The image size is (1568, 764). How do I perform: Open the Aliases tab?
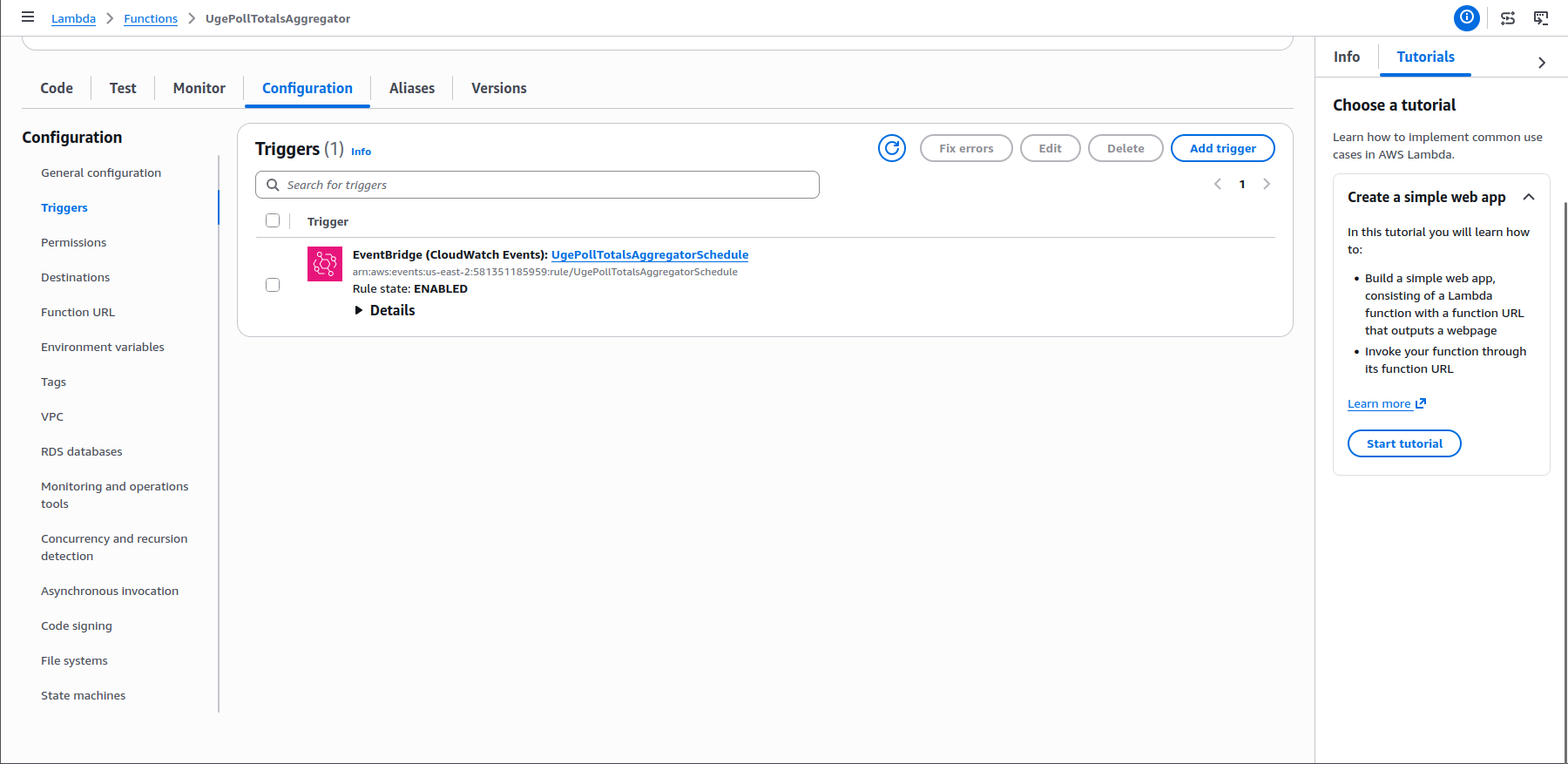click(x=412, y=88)
